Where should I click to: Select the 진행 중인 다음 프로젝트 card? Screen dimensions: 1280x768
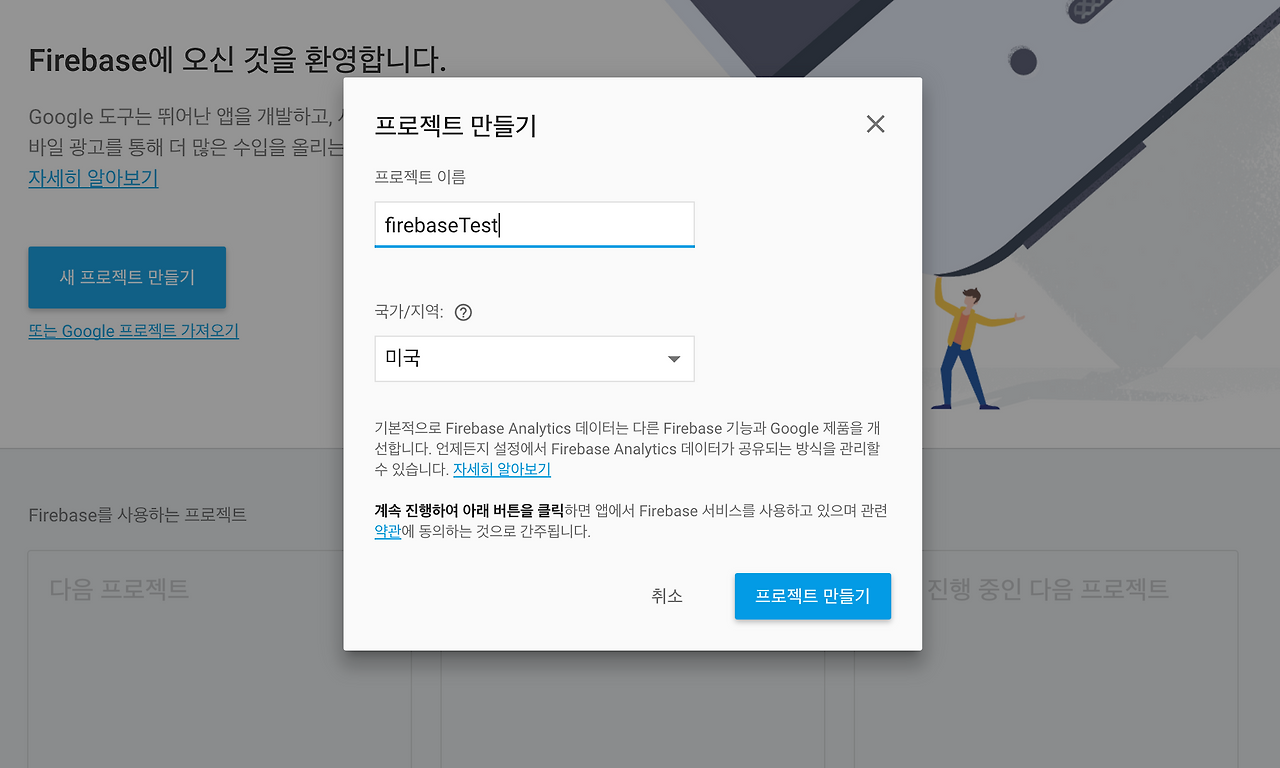(1046, 659)
